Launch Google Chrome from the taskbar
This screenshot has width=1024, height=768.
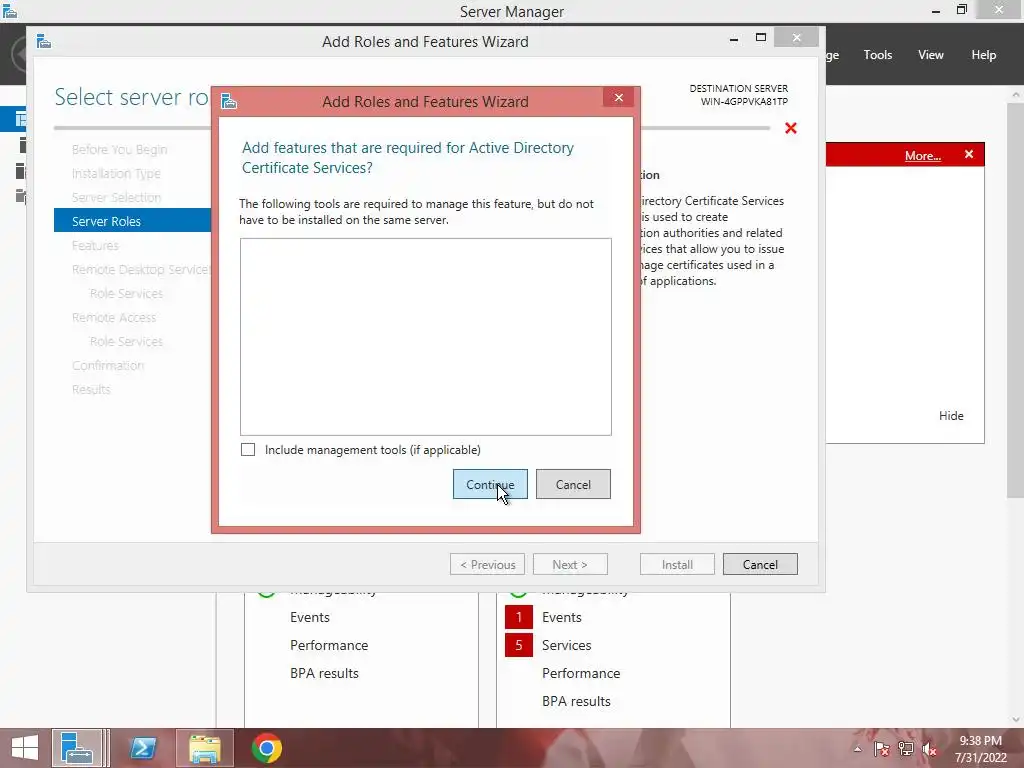pos(266,748)
